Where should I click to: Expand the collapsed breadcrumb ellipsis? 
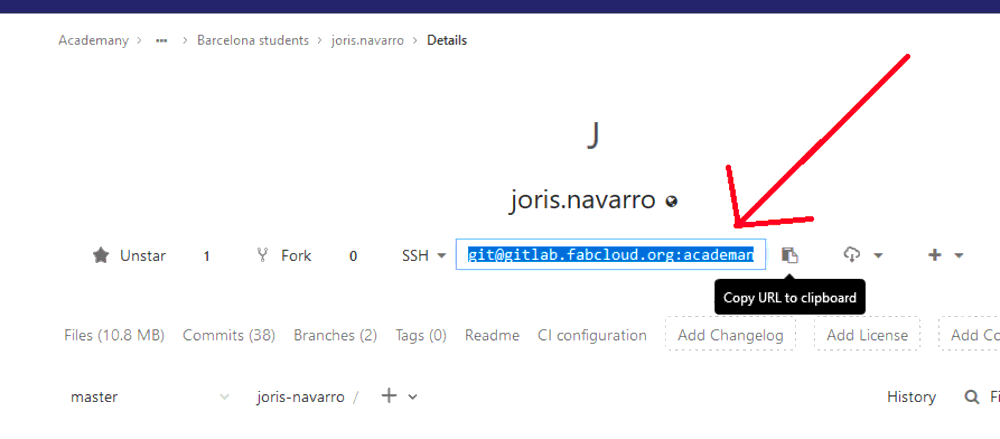click(162, 40)
